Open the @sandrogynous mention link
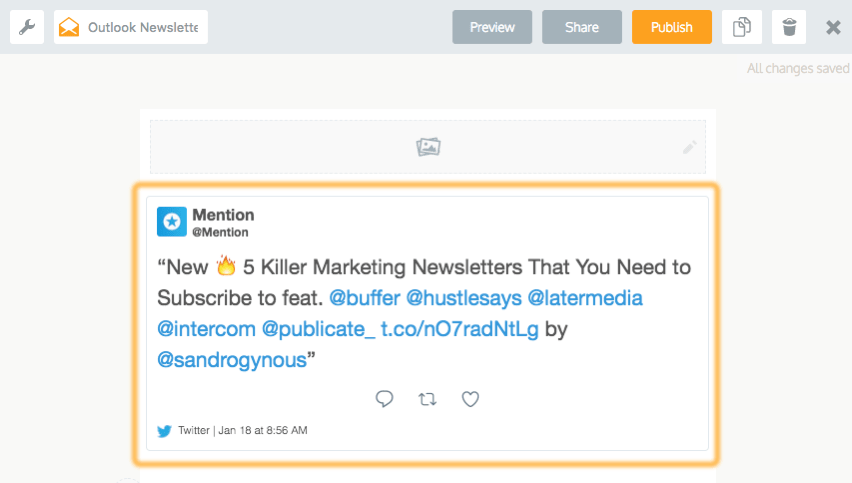 point(232,360)
